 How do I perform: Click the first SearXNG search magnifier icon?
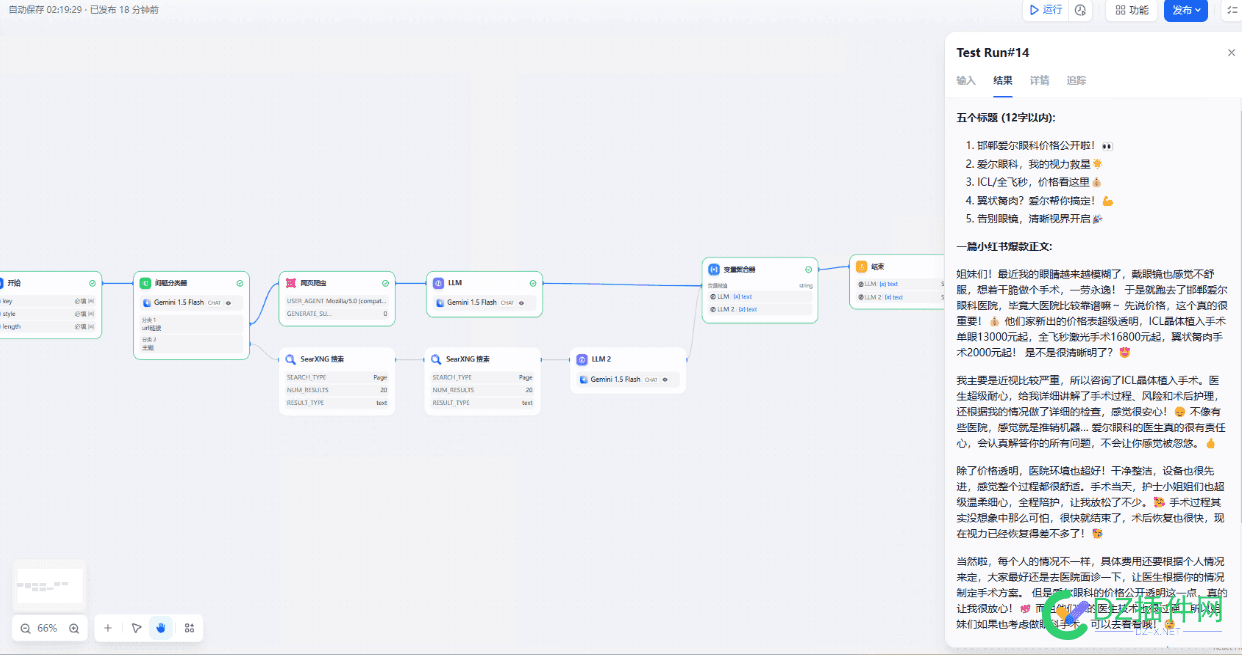click(x=291, y=358)
